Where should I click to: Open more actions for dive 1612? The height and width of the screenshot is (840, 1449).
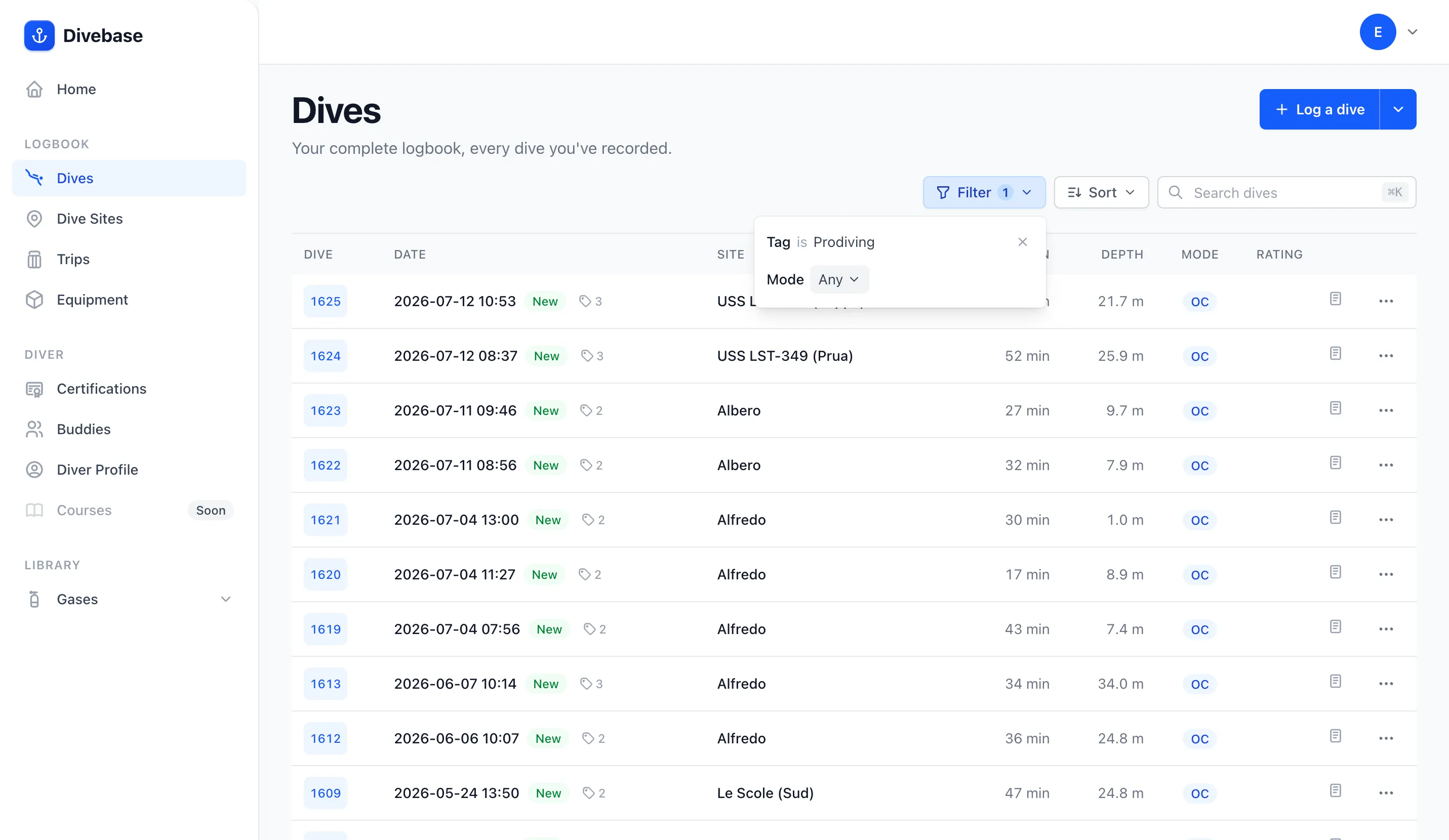(x=1386, y=738)
